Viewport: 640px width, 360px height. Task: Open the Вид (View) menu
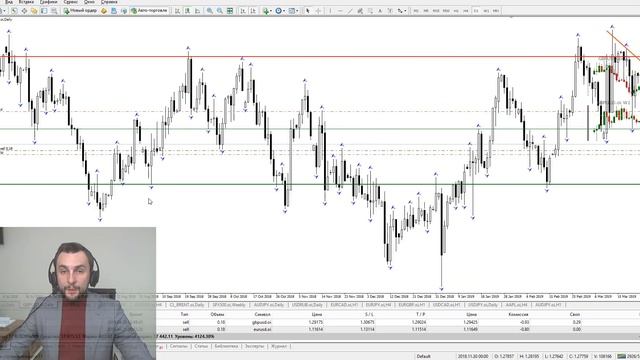9,2
